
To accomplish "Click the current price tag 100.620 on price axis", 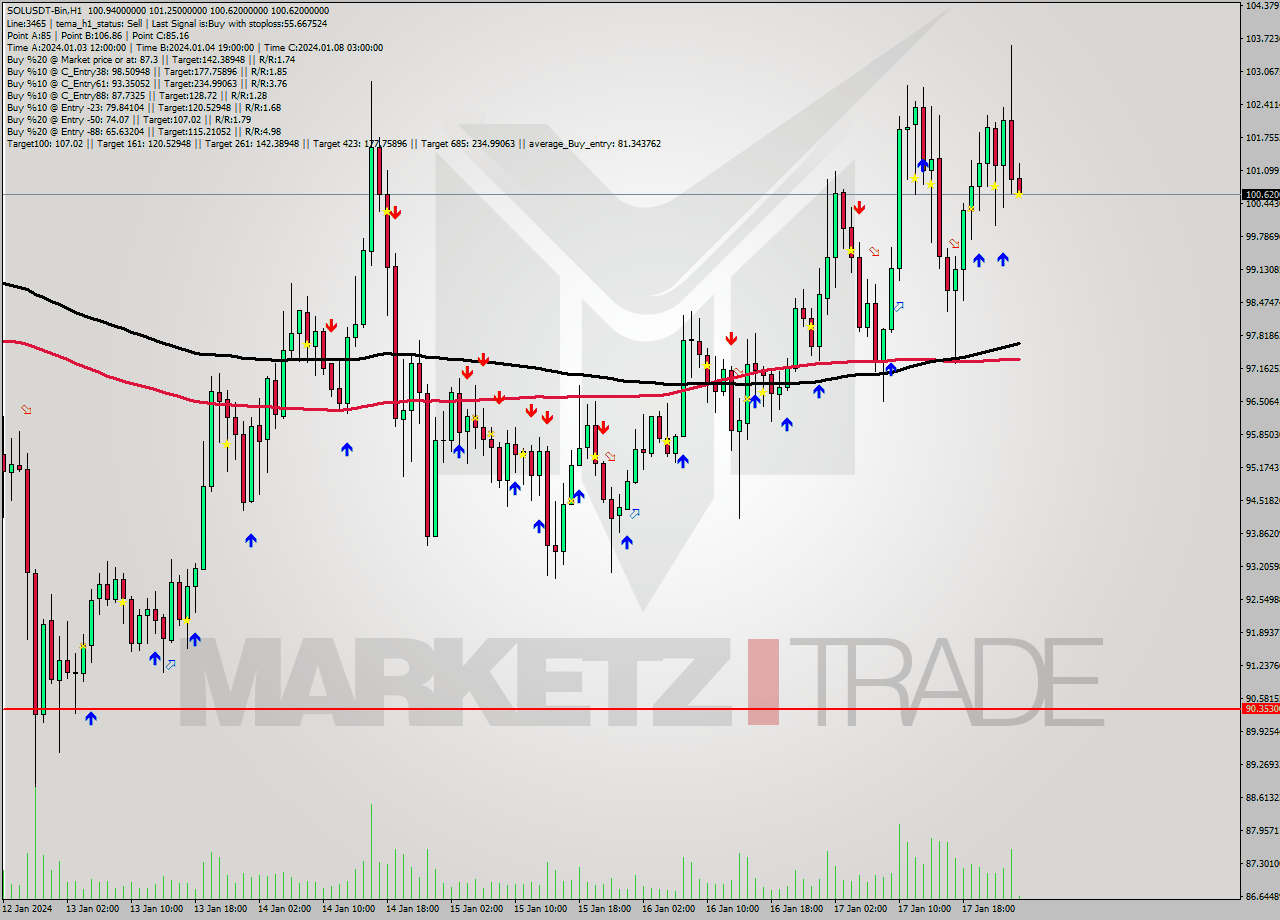I will point(1260,194).
